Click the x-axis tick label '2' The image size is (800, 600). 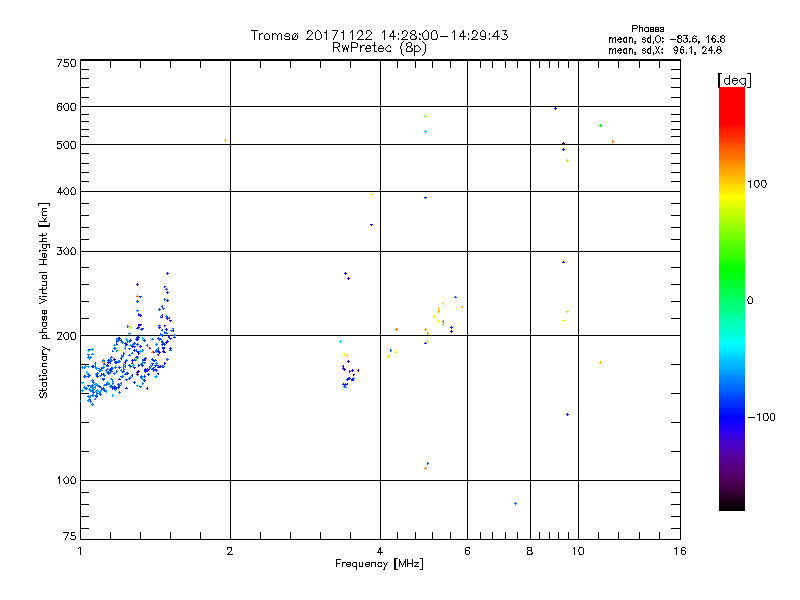click(x=230, y=551)
